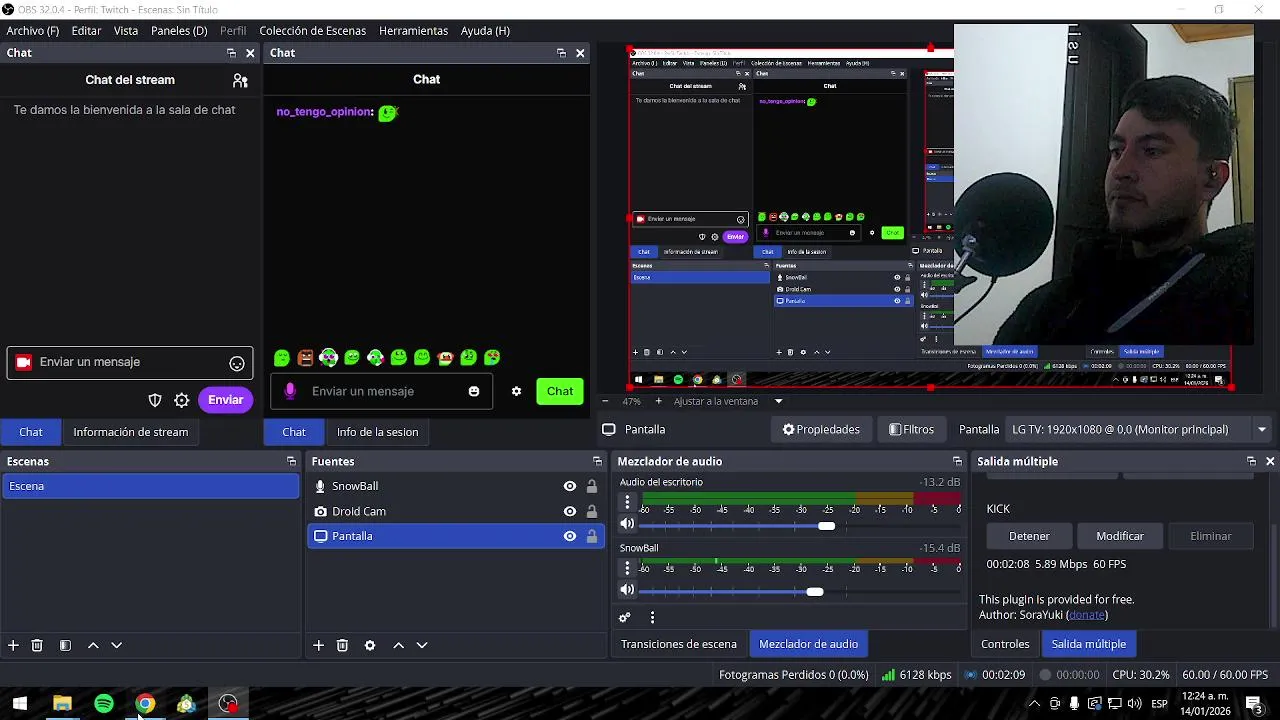Open File Explorer from the taskbar

(x=62, y=704)
